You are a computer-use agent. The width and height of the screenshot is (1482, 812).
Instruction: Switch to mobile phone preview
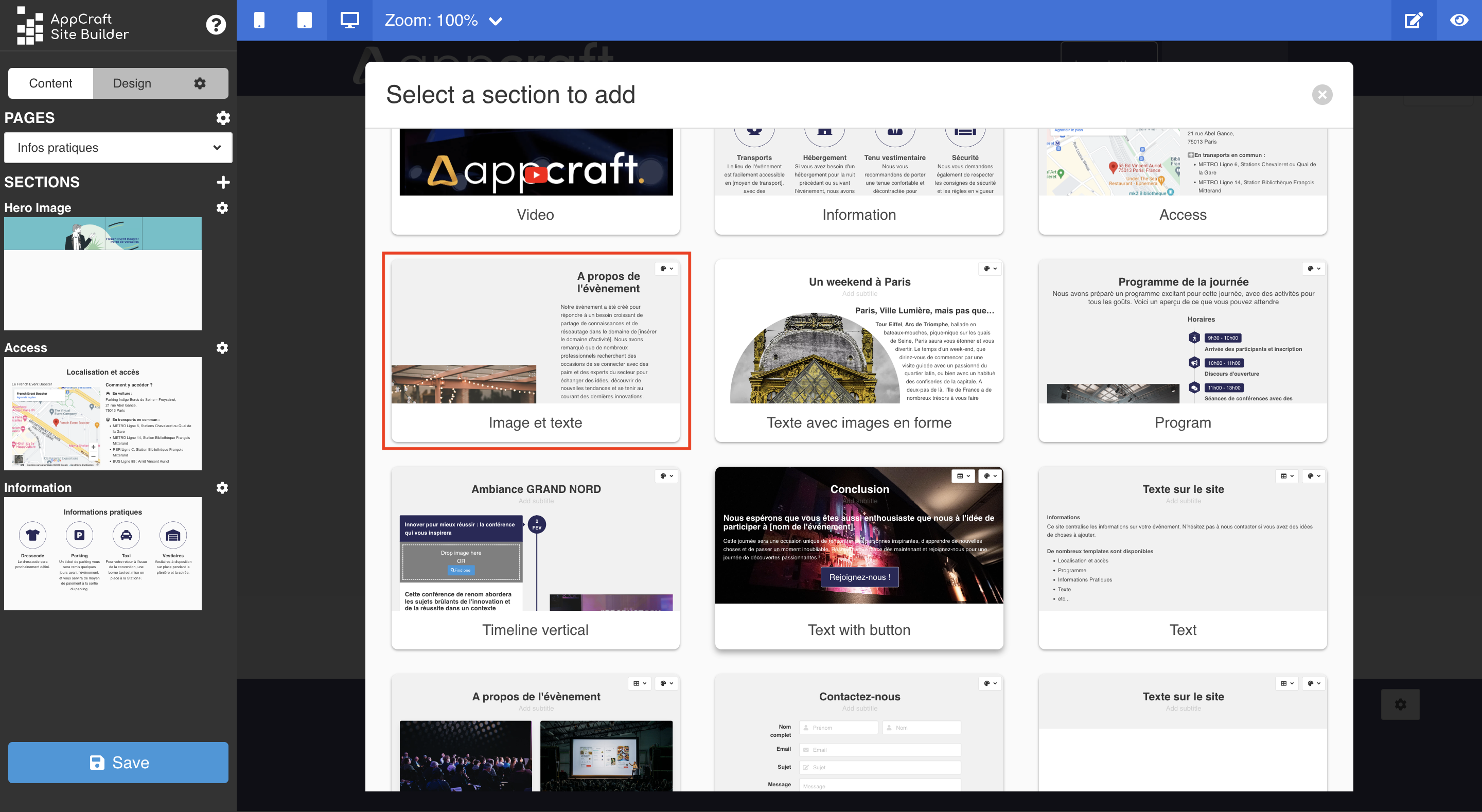point(259,20)
